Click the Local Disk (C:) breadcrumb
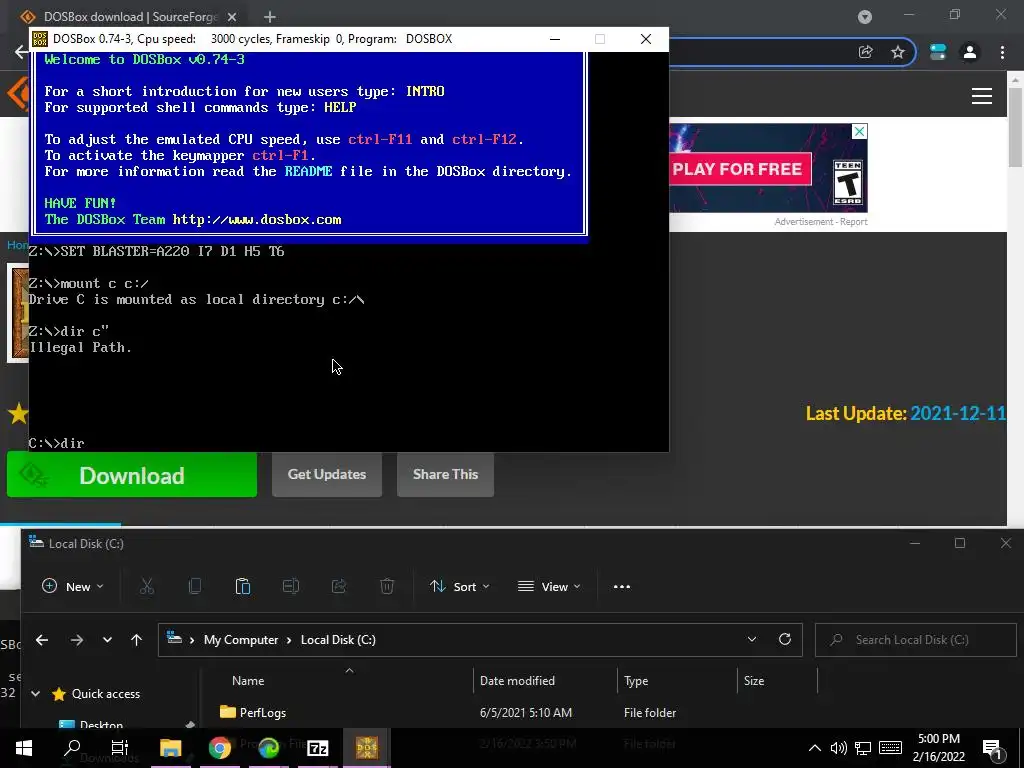 338,640
